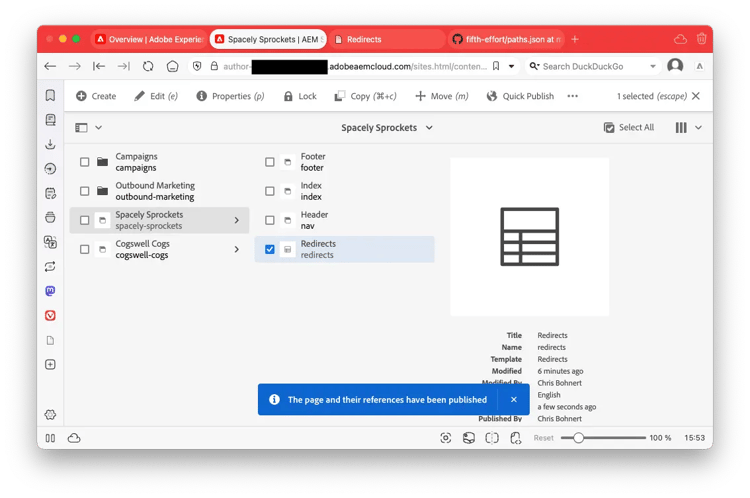Check the Cogswell Cogs checkbox

tap(85, 249)
